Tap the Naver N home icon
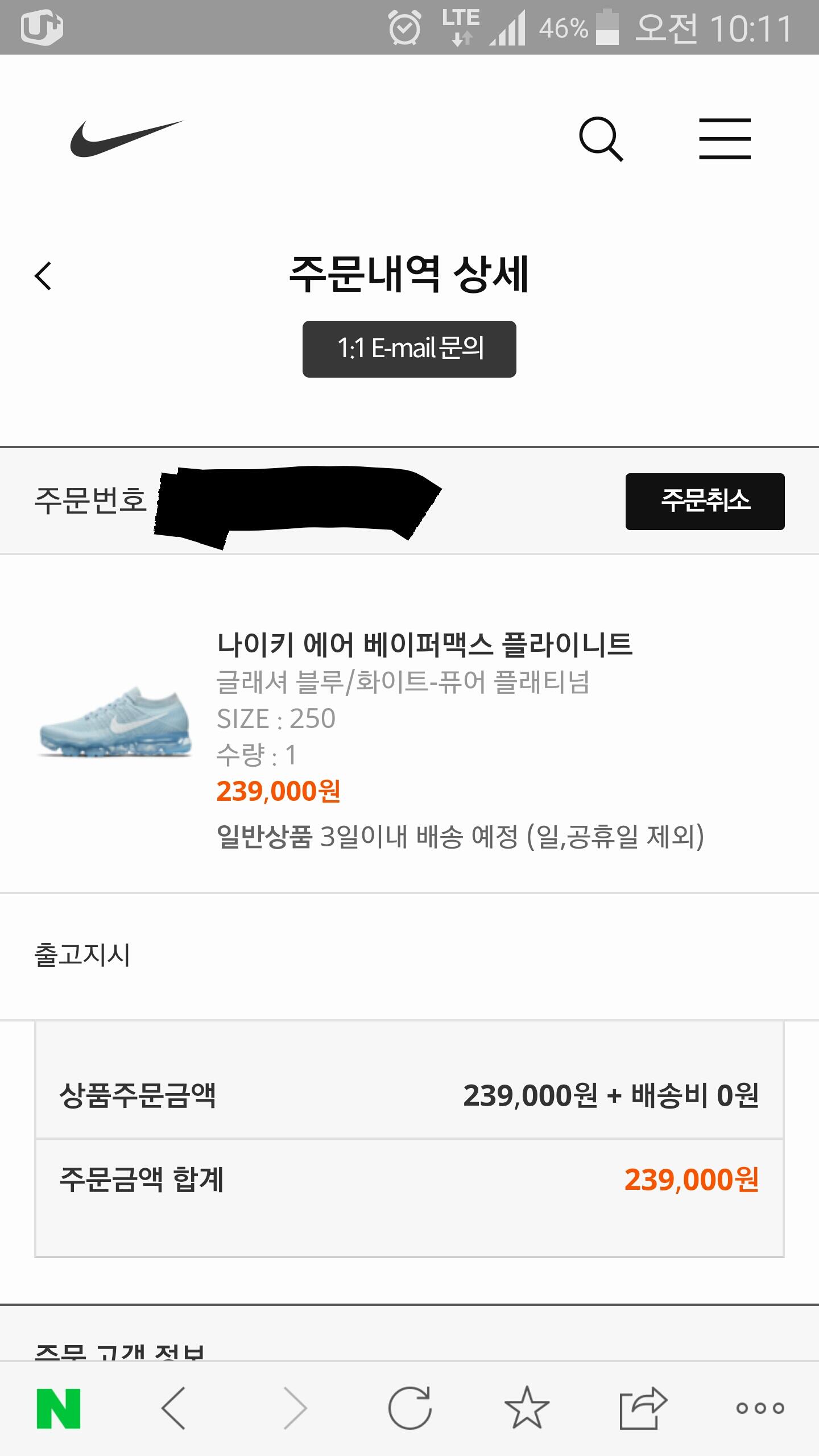 point(58,1408)
